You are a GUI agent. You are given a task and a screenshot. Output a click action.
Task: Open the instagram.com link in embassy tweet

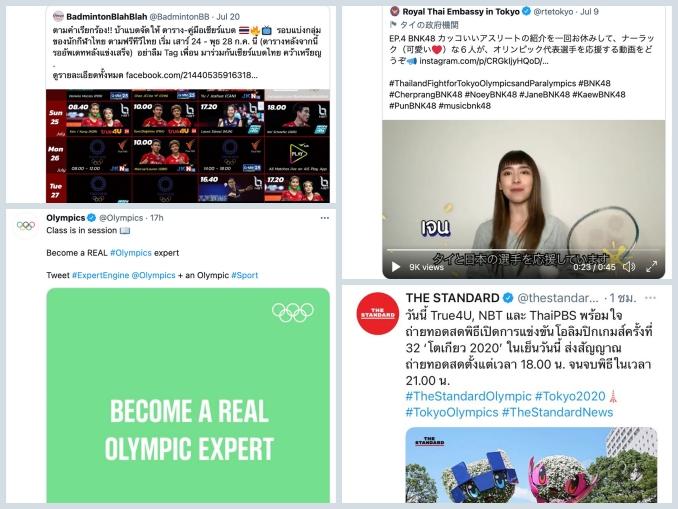(x=483, y=61)
